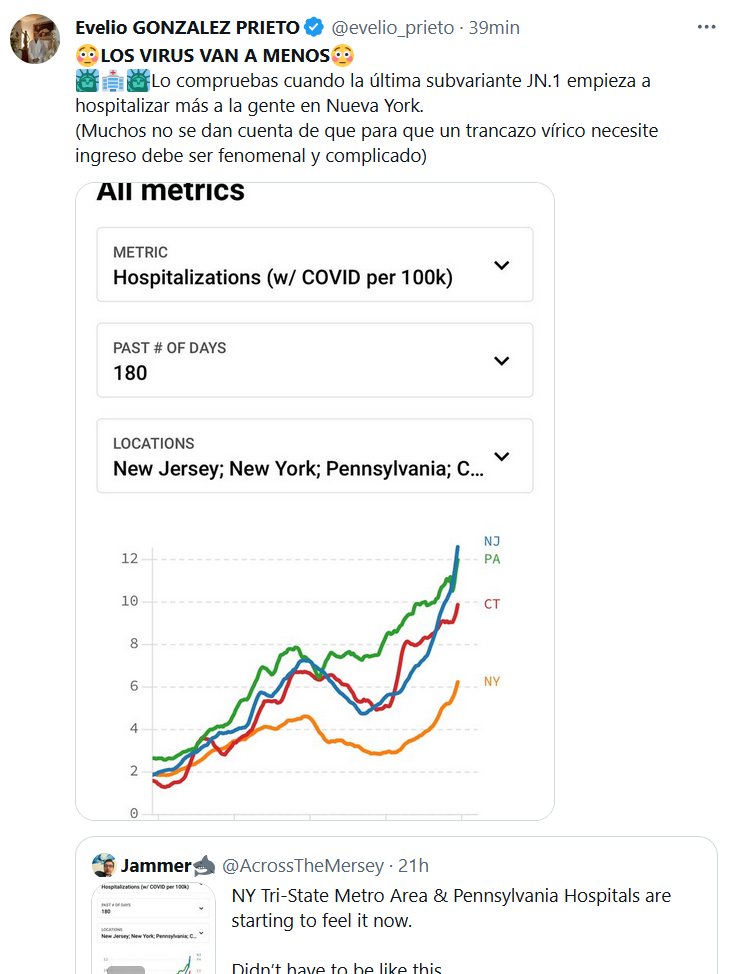This screenshot has width=738, height=974.
Task: Click the flushed emoji before LOS VIRUS
Action: [85, 55]
